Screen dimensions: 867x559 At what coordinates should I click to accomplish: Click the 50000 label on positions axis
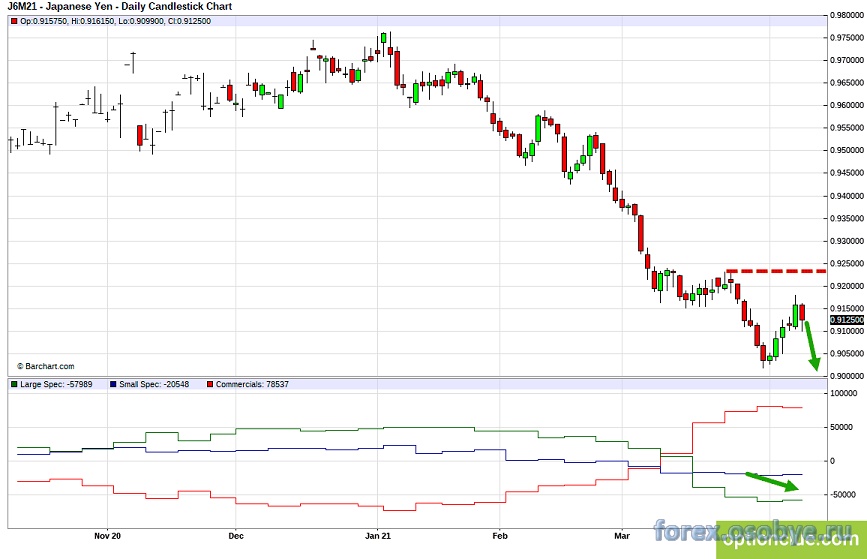pos(842,427)
